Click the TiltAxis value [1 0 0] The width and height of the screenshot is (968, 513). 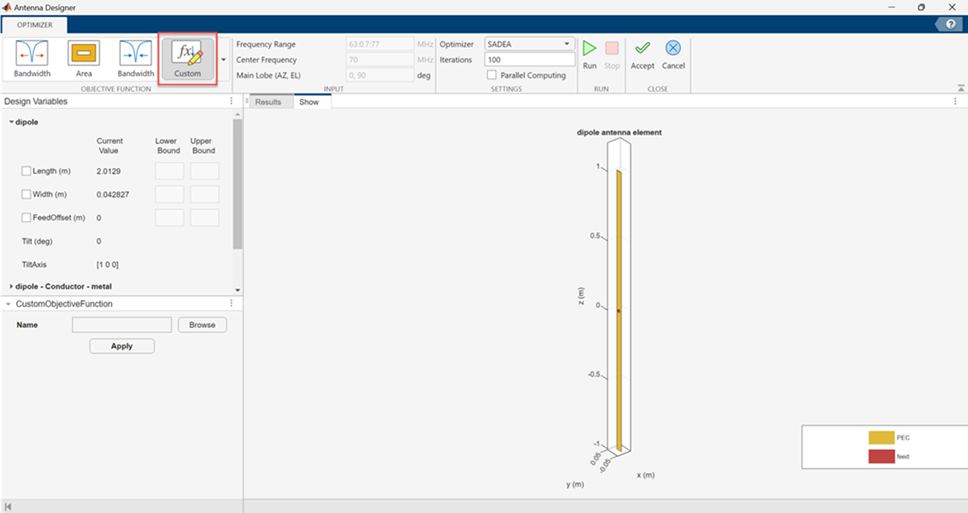click(x=107, y=264)
